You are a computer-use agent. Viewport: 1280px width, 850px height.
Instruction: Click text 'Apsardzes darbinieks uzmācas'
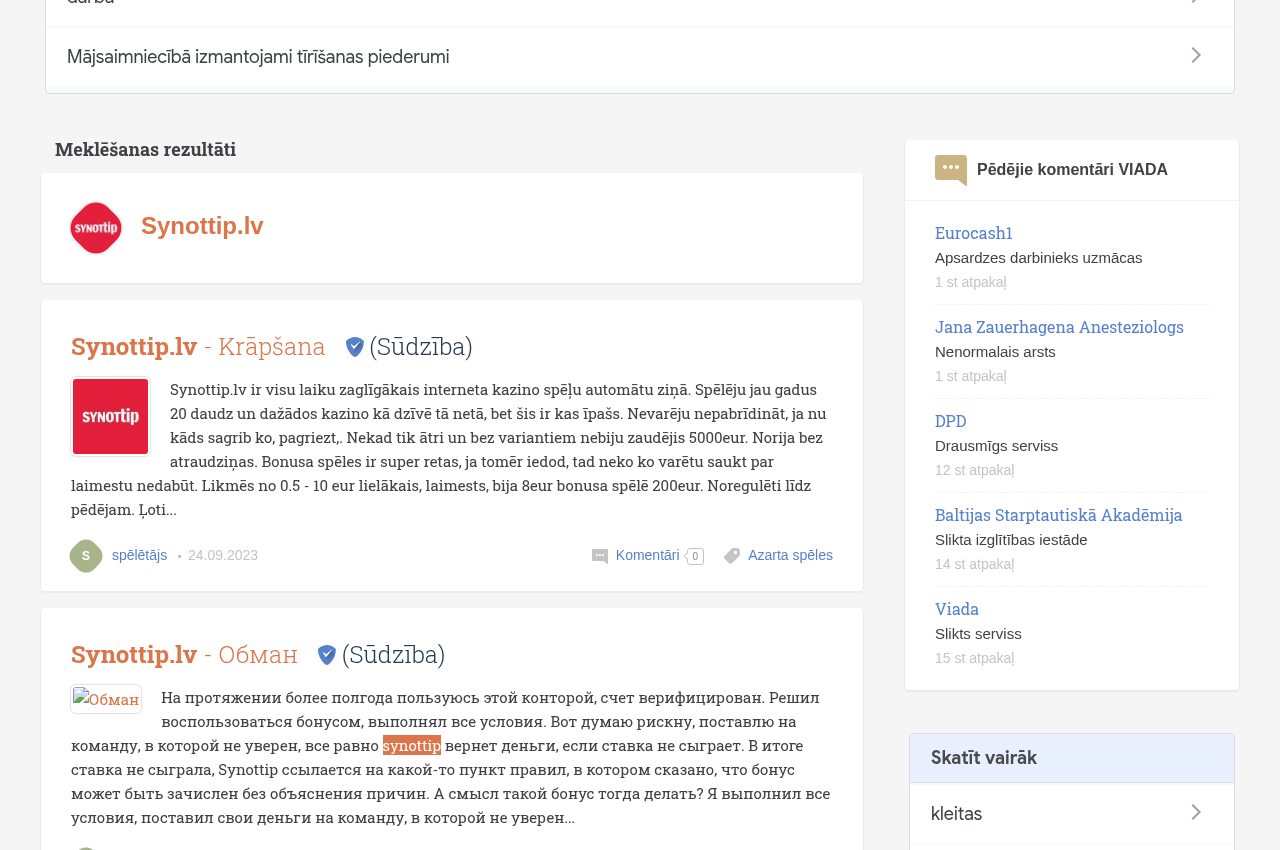[1038, 258]
